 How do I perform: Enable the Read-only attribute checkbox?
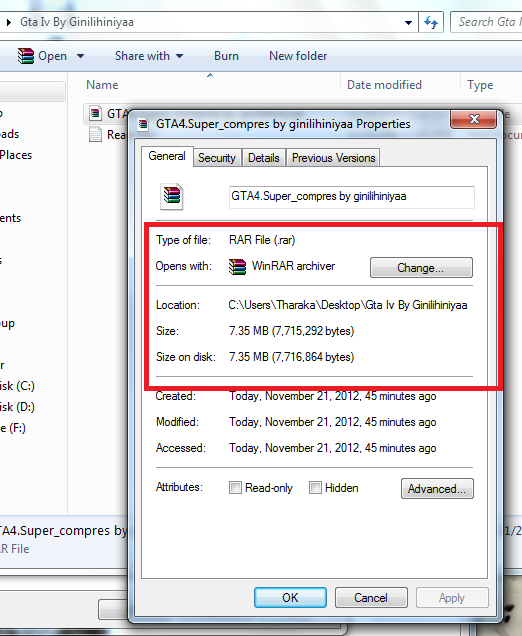tap(235, 487)
